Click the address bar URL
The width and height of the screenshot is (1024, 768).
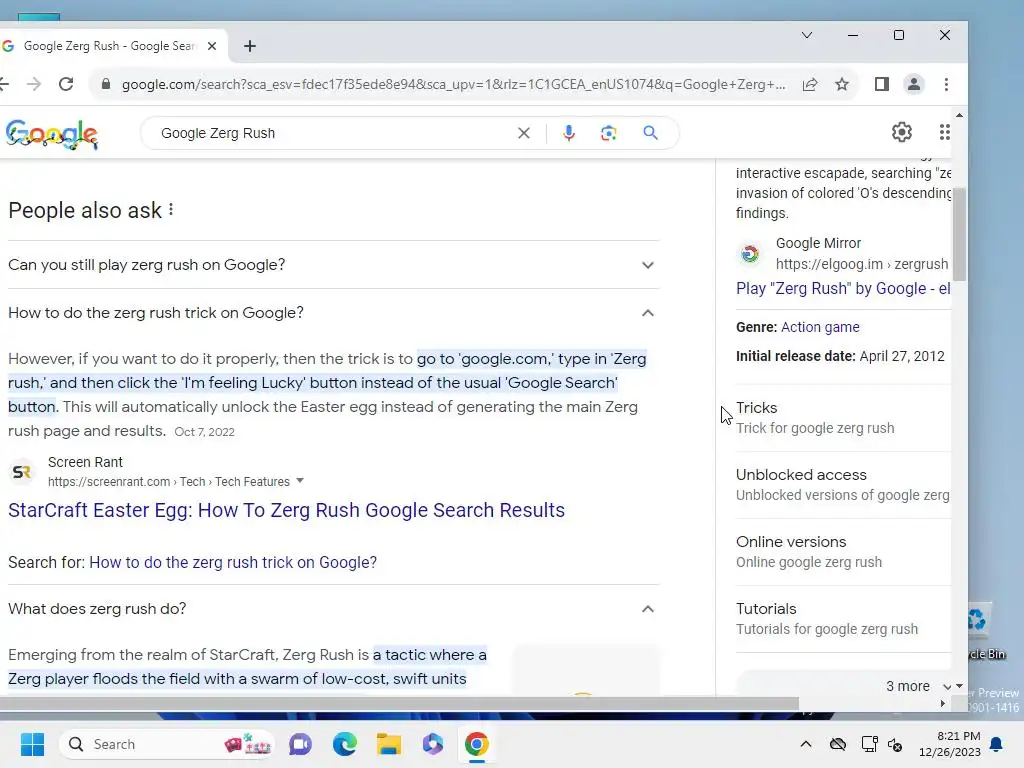453,84
